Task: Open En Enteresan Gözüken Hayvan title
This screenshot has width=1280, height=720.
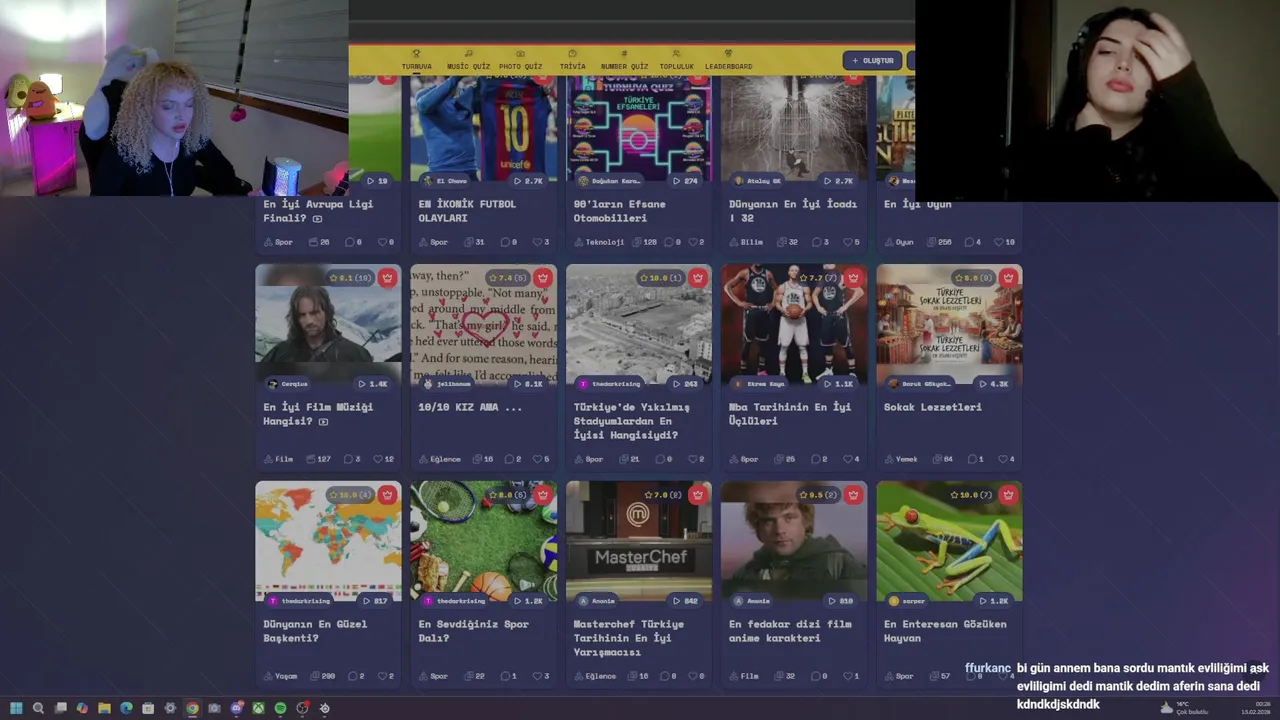Action: 945,631
